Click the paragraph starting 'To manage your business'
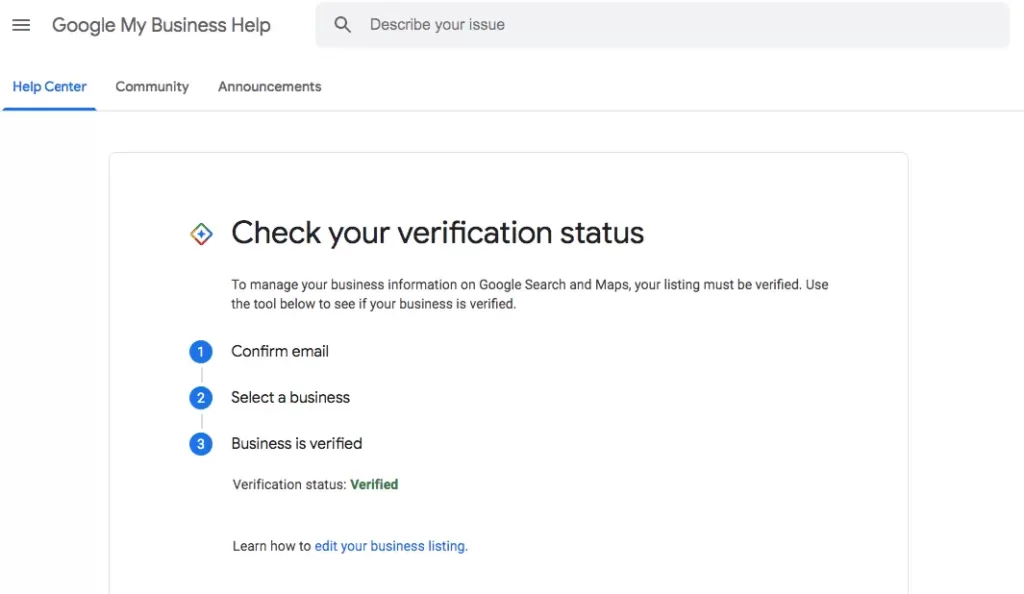This screenshot has width=1024, height=594. pos(530,294)
